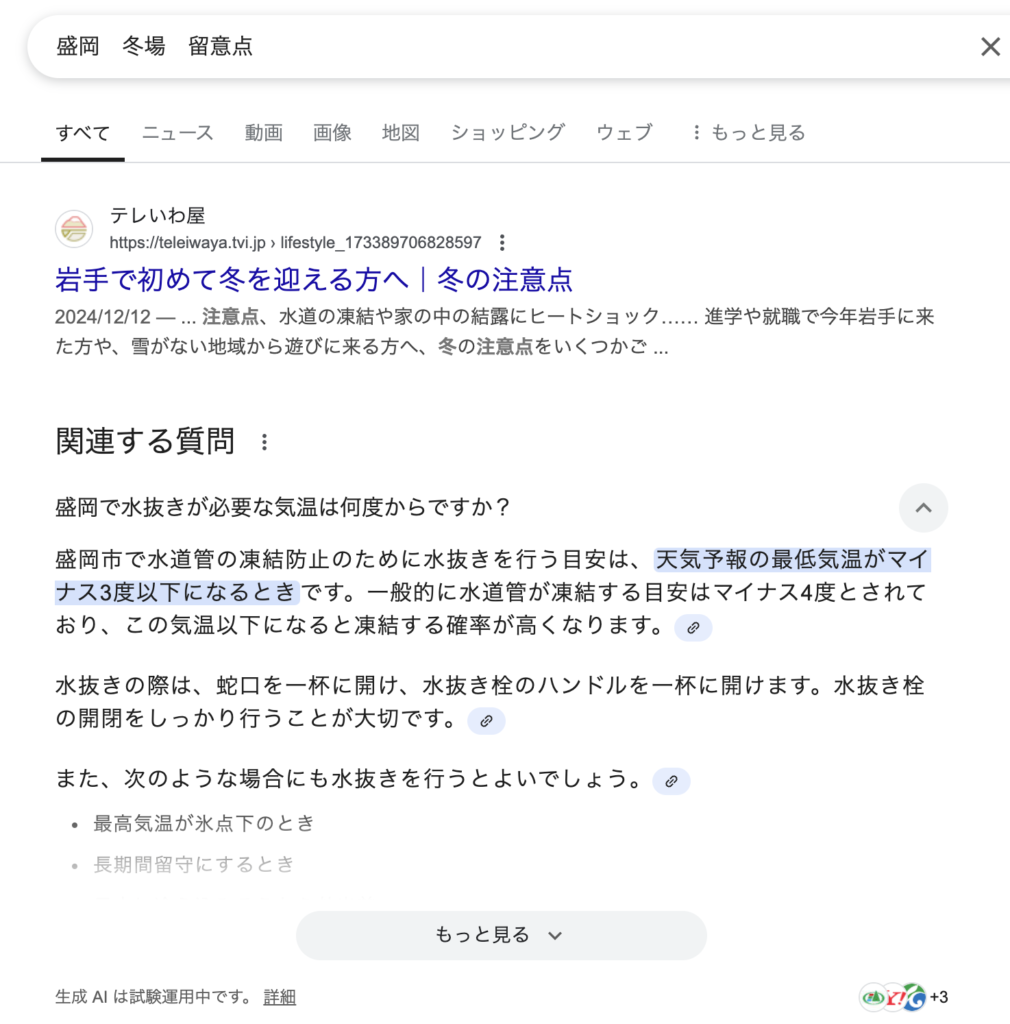The image size is (1010, 1024).
Task: Switch to the ウェブ tab
Action: point(624,133)
